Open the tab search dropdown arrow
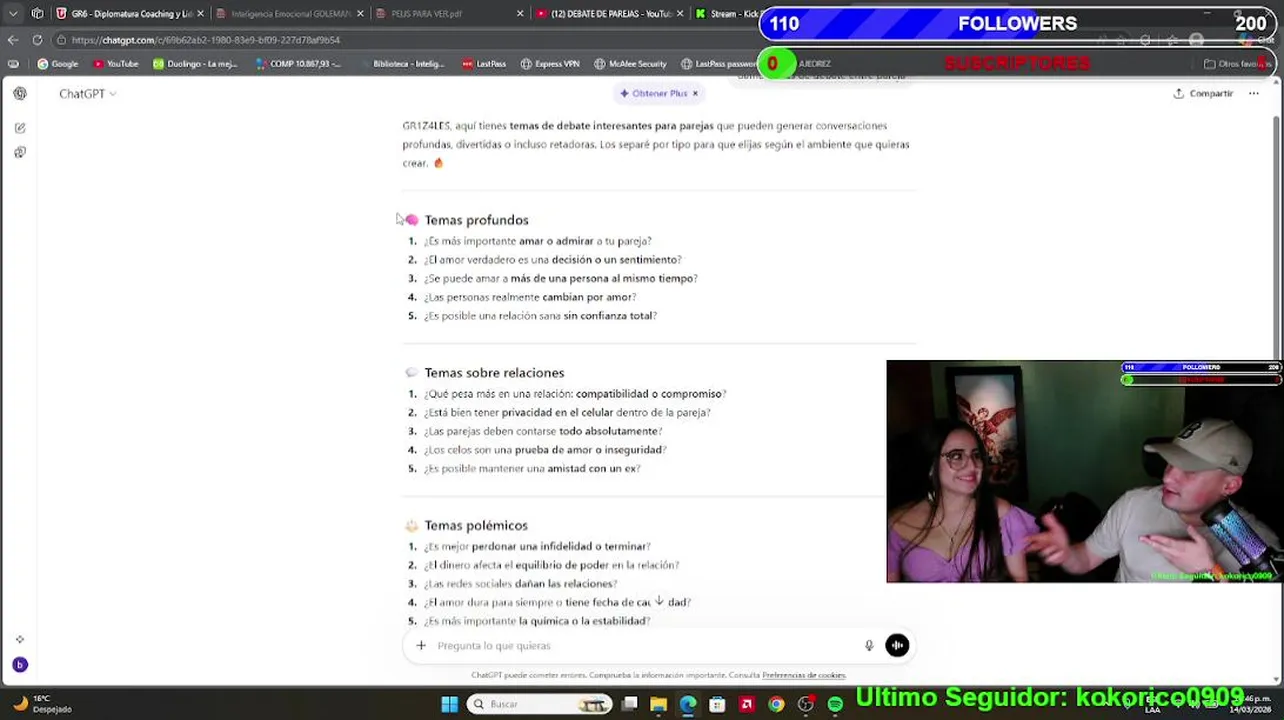This screenshot has height=720, width=1284. pyautogui.click(x=13, y=14)
